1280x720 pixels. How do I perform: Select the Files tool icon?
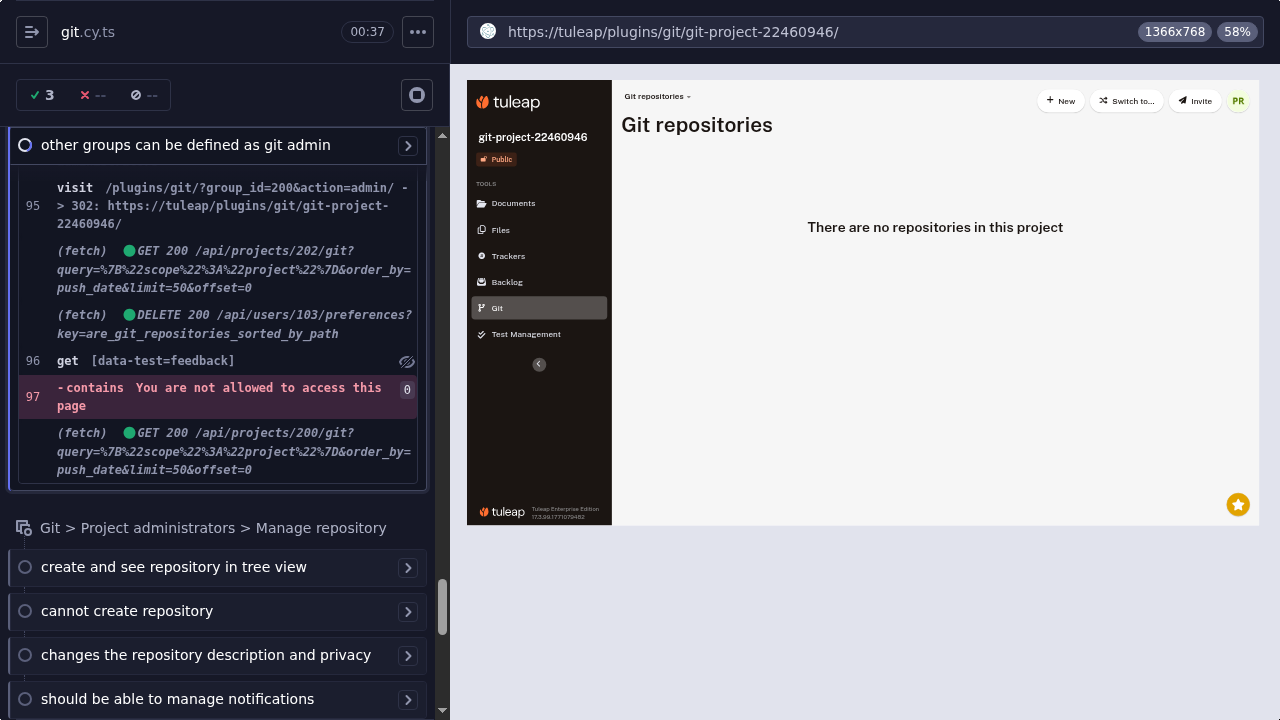click(482, 230)
